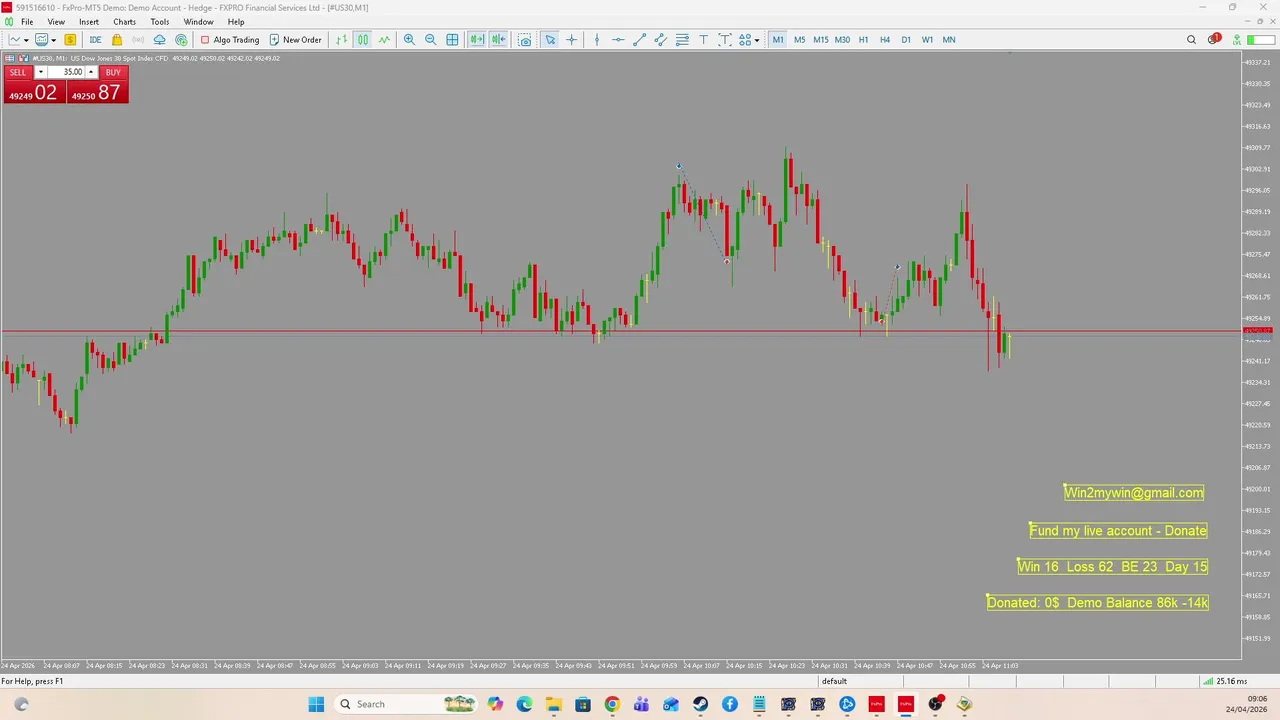The height and width of the screenshot is (720, 1280).
Task: Switch the timeframe to M15
Action: (820, 40)
